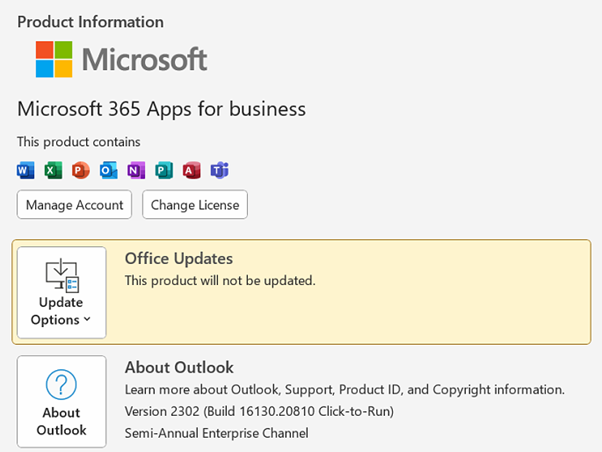Click the OneNote app icon
The height and width of the screenshot is (452, 602).
pyautogui.click(x=136, y=170)
